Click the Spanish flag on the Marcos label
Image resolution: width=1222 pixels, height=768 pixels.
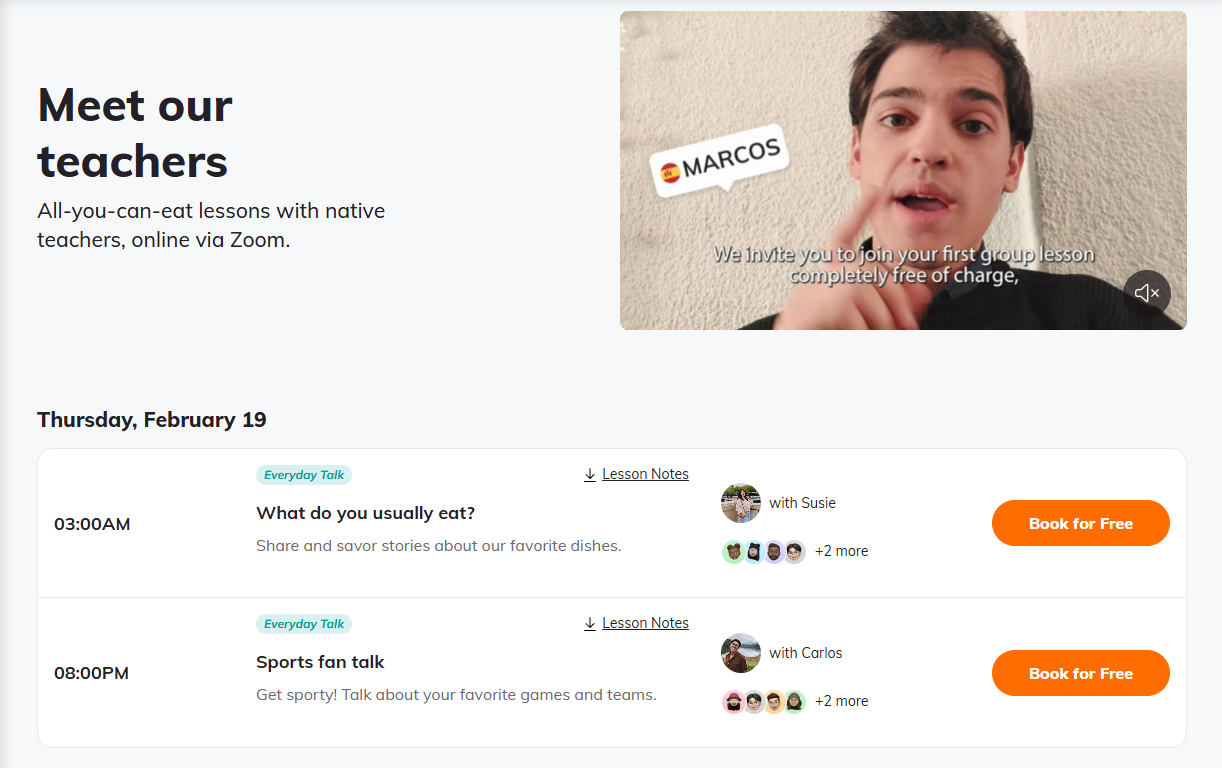(x=670, y=172)
